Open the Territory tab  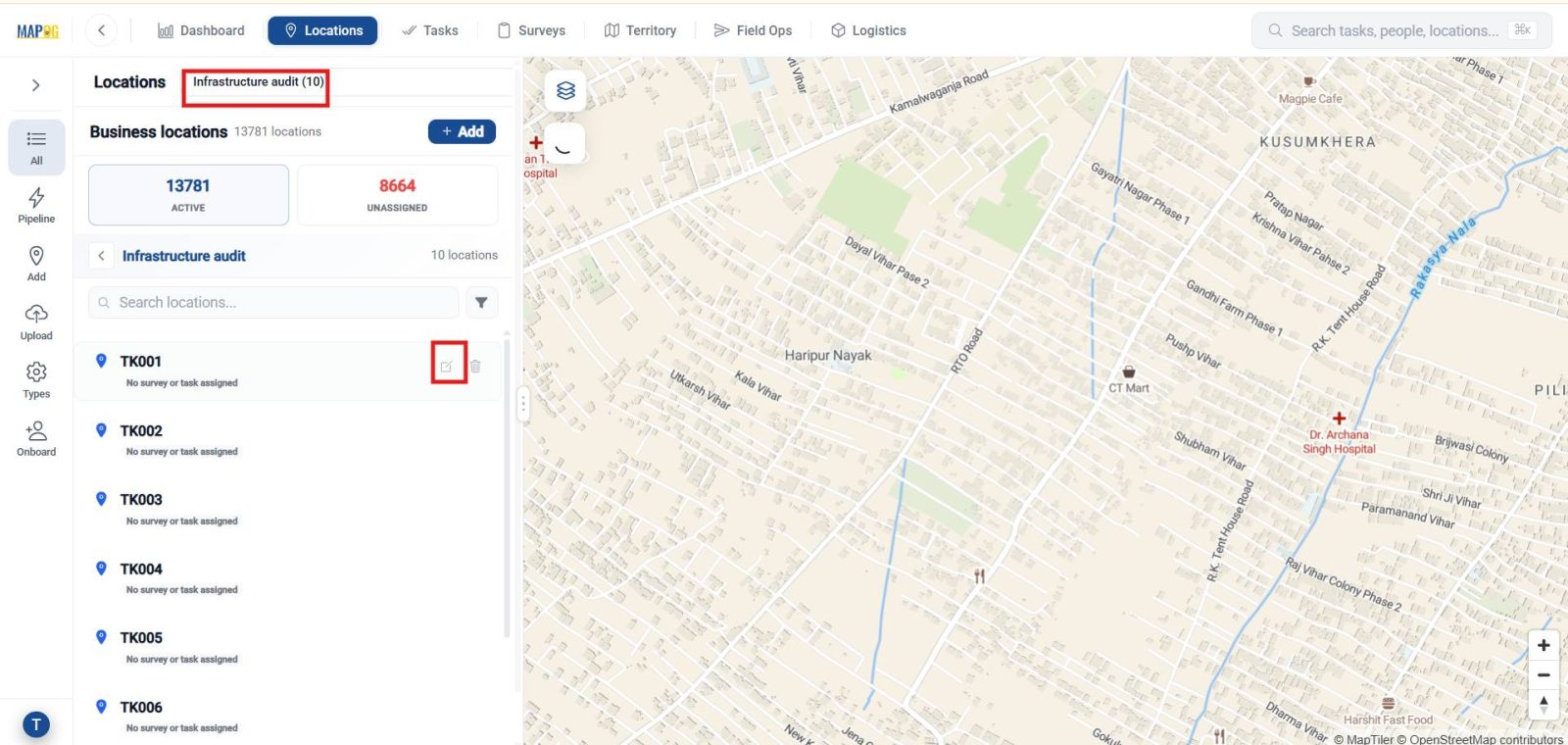click(x=640, y=30)
